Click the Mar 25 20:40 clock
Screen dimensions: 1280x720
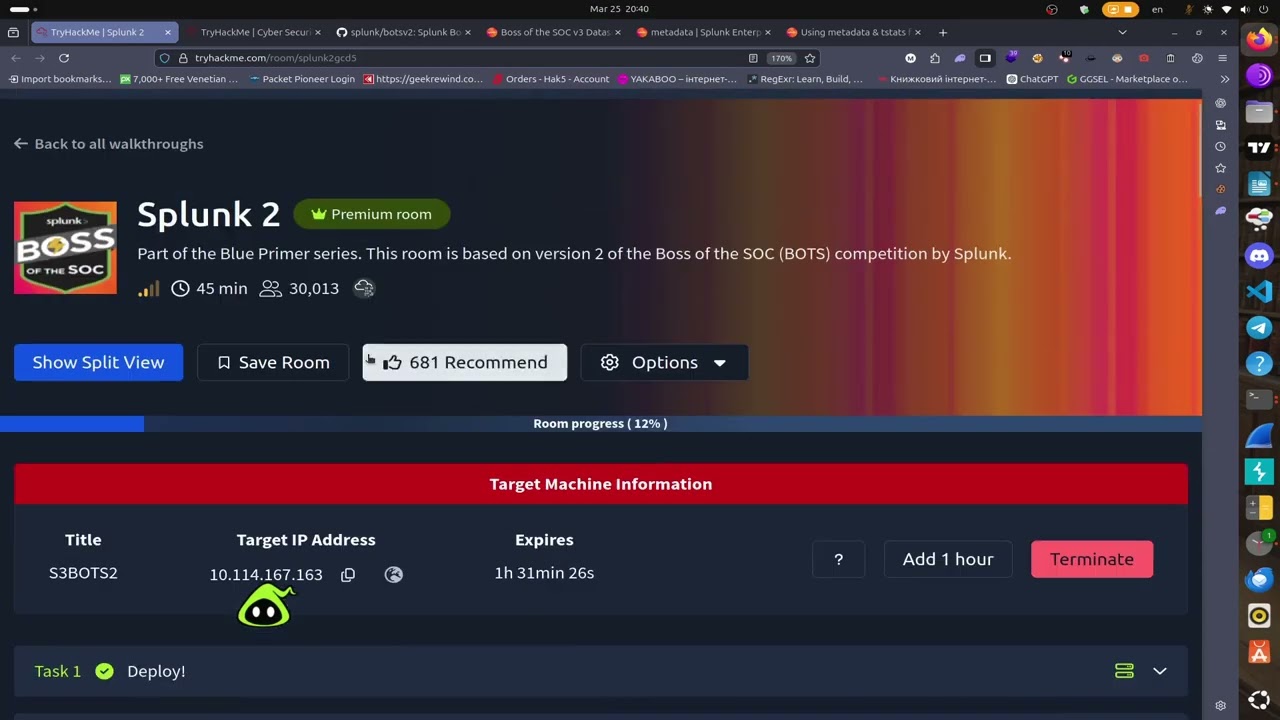pyautogui.click(x=619, y=9)
